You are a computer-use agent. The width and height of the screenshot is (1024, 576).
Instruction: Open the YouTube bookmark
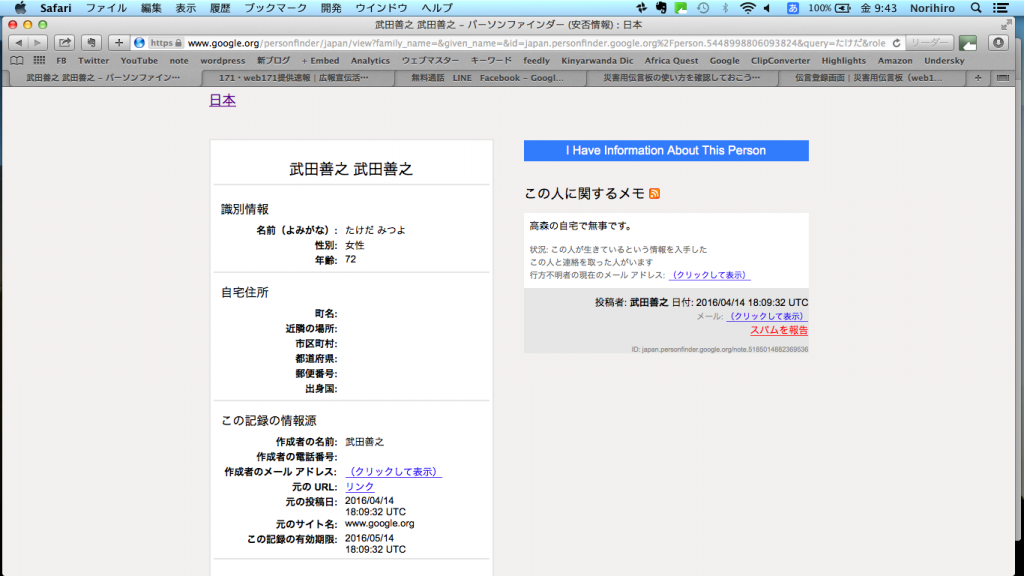click(139, 61)
